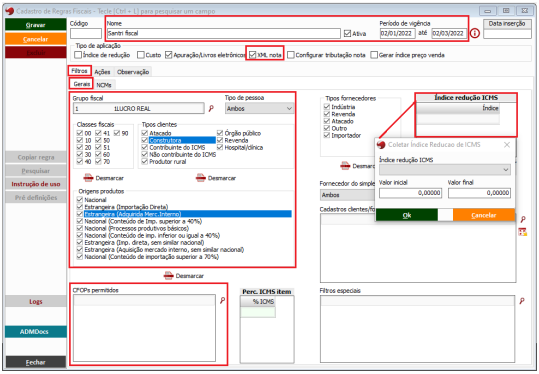Viewport: 539px width, 374px height.
Task: Open search icon beside Filtros especiais
Action: [x=522, y=301]
